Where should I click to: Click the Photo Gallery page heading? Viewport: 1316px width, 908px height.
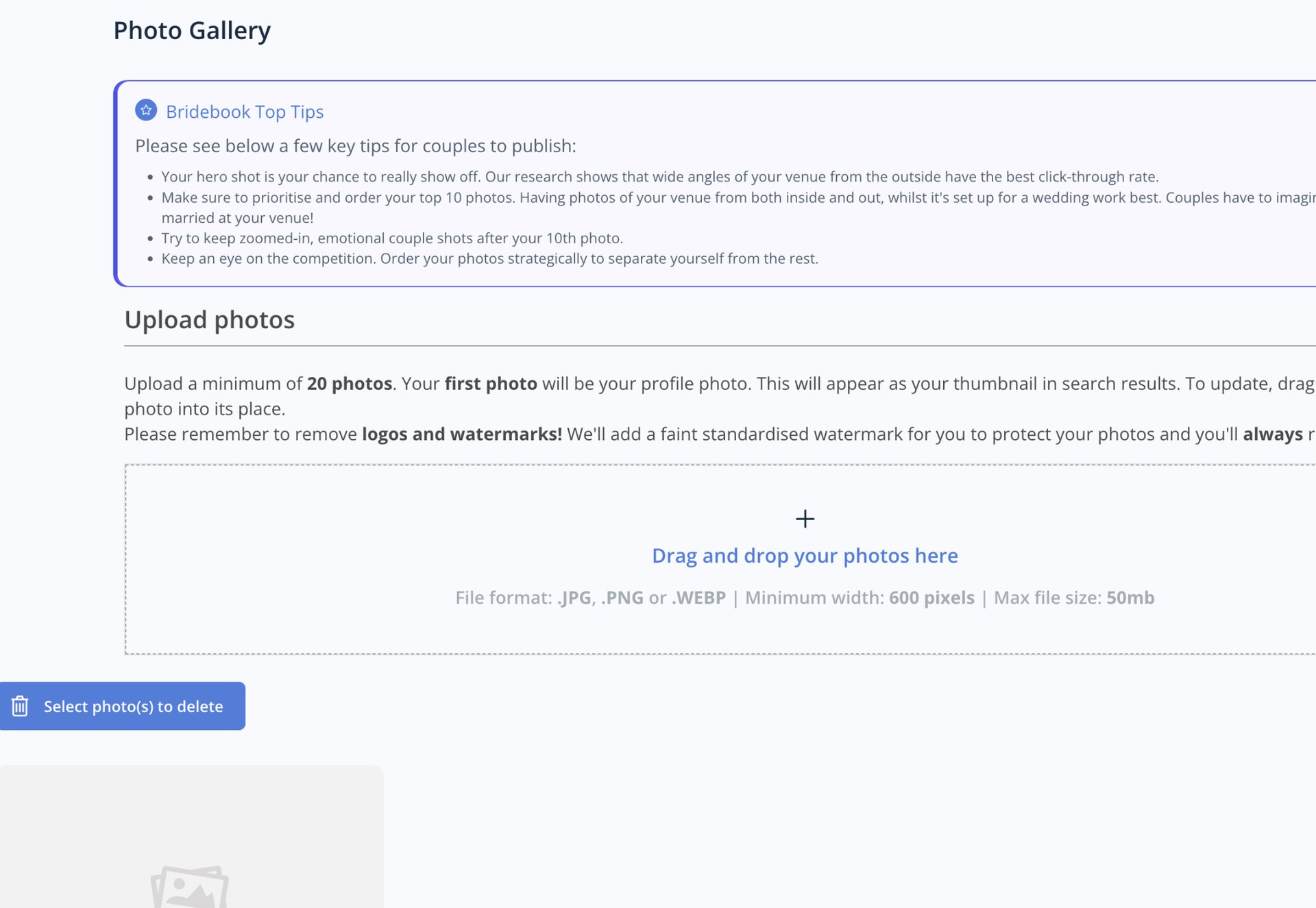coord(192,31)
